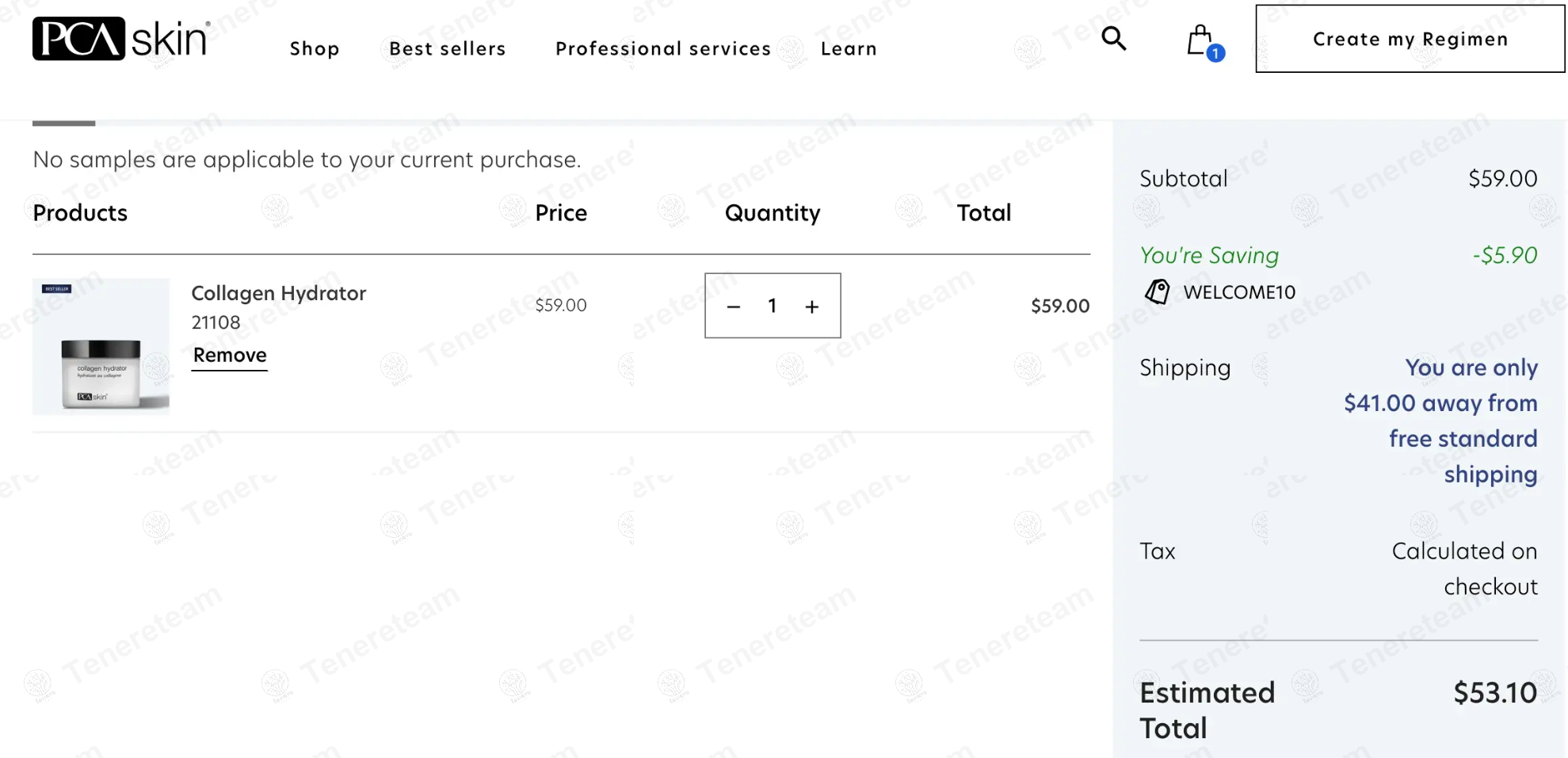Open the Collagen Hydrator product name link

pos(279,293)
